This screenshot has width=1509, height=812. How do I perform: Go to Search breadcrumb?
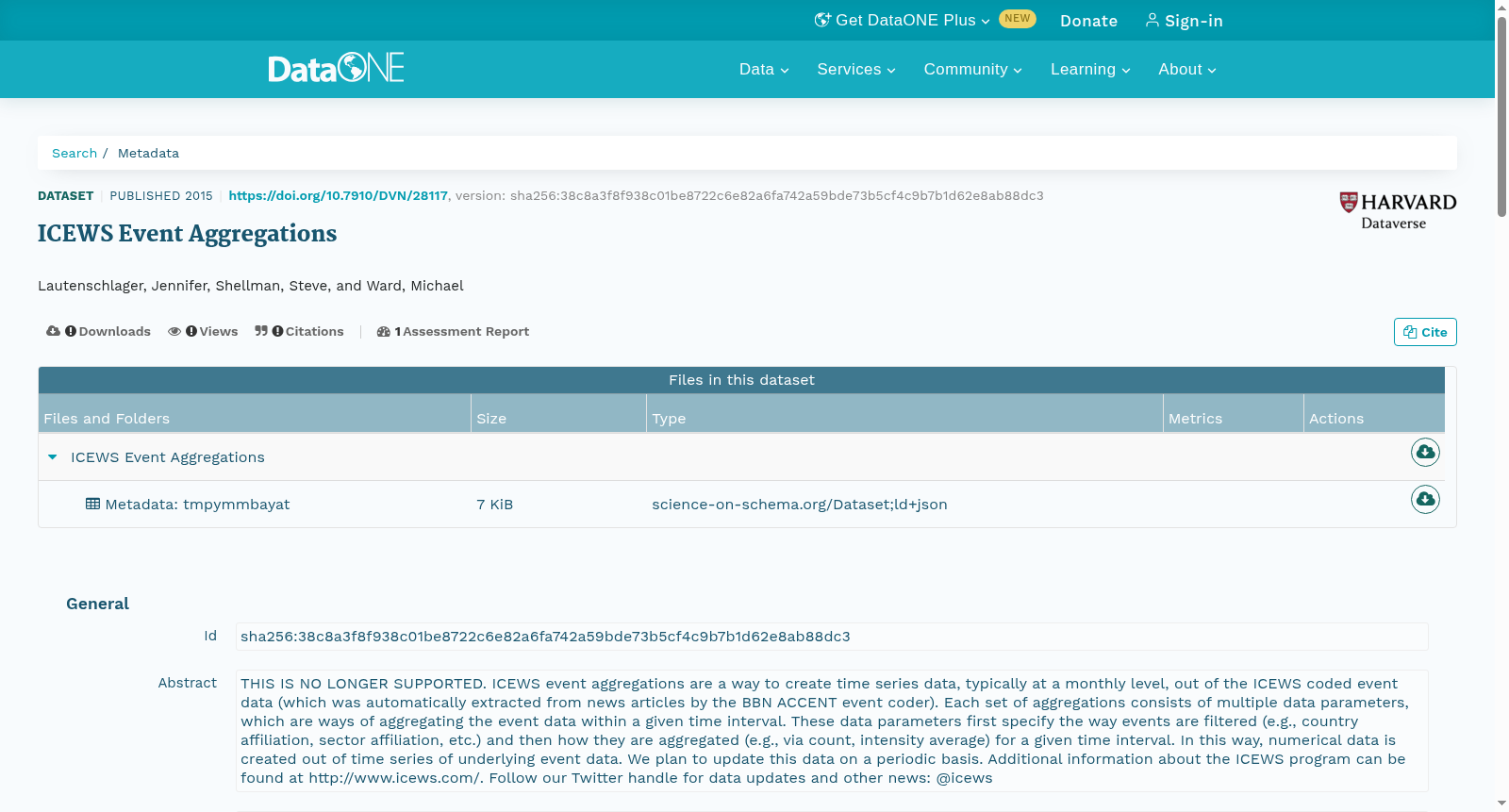coord(75,153)
